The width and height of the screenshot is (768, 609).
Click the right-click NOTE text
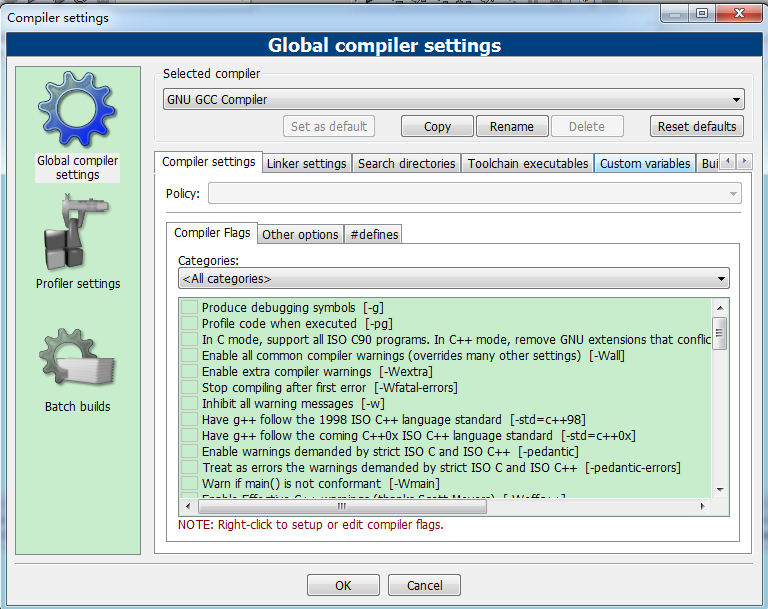point(311,525)
